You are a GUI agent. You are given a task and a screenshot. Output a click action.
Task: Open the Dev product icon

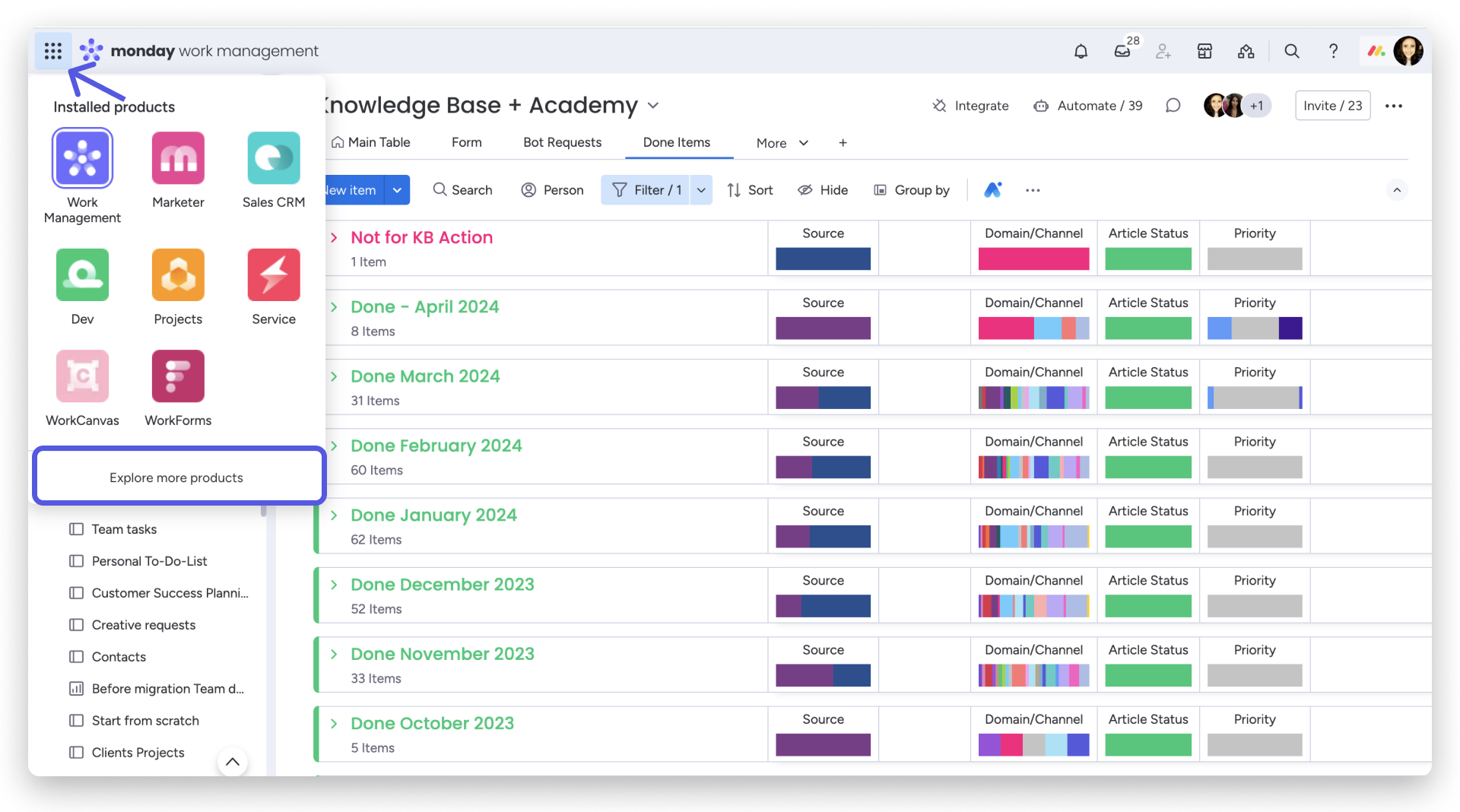(82, 275)
